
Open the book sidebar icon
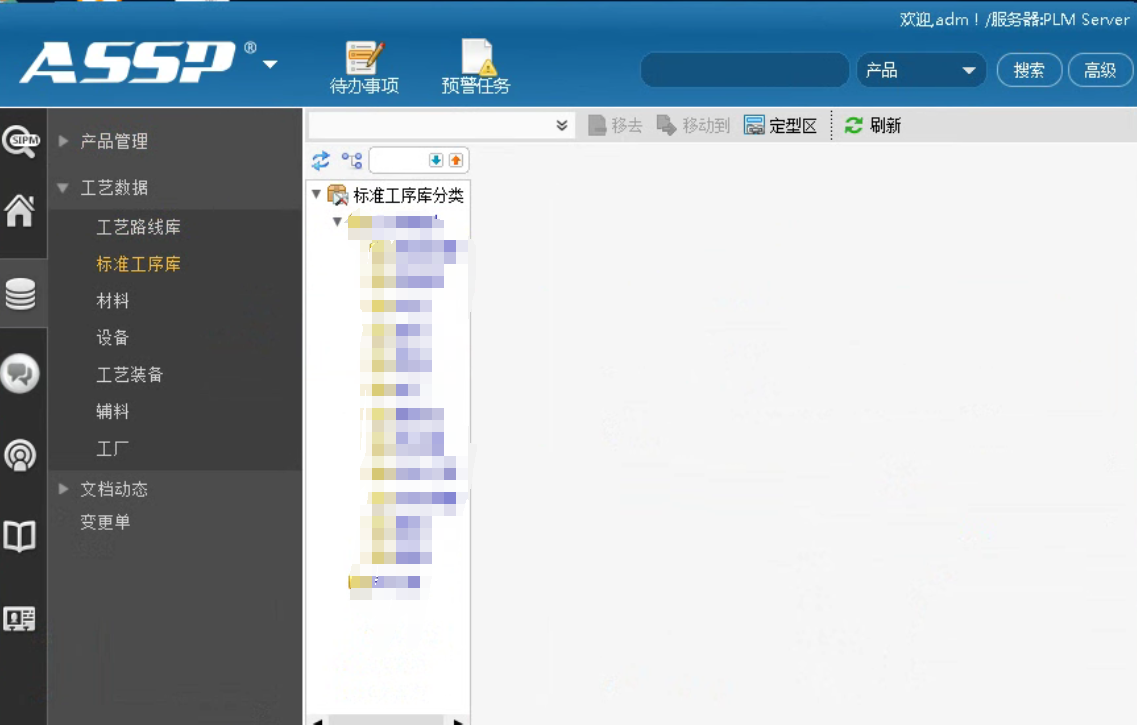tap(20, 536)
